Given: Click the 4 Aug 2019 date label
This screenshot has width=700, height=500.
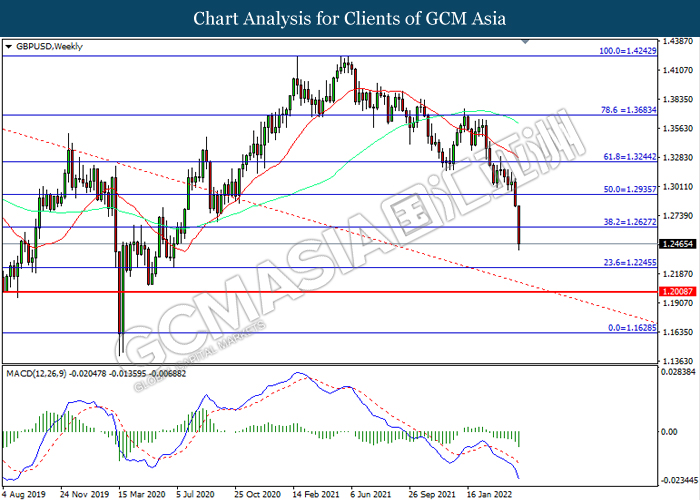Looking at the screenshot, I should coord(24,494).
